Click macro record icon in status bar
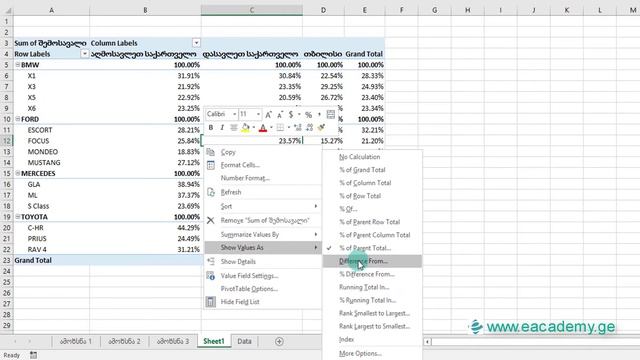The width and height of the screenshot is (640, 360). click(33, 355)
